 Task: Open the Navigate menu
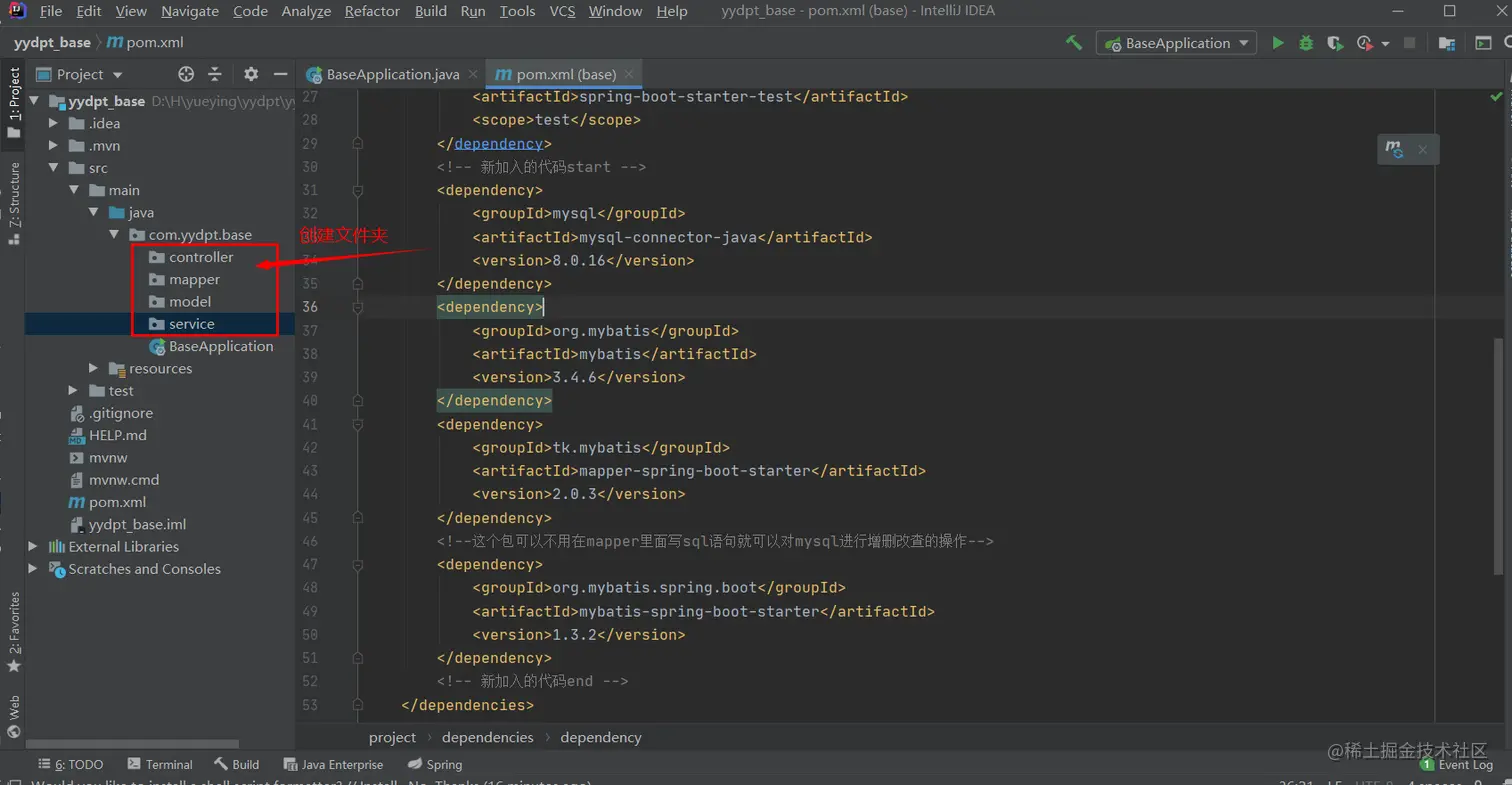click(x=190, y=11)
